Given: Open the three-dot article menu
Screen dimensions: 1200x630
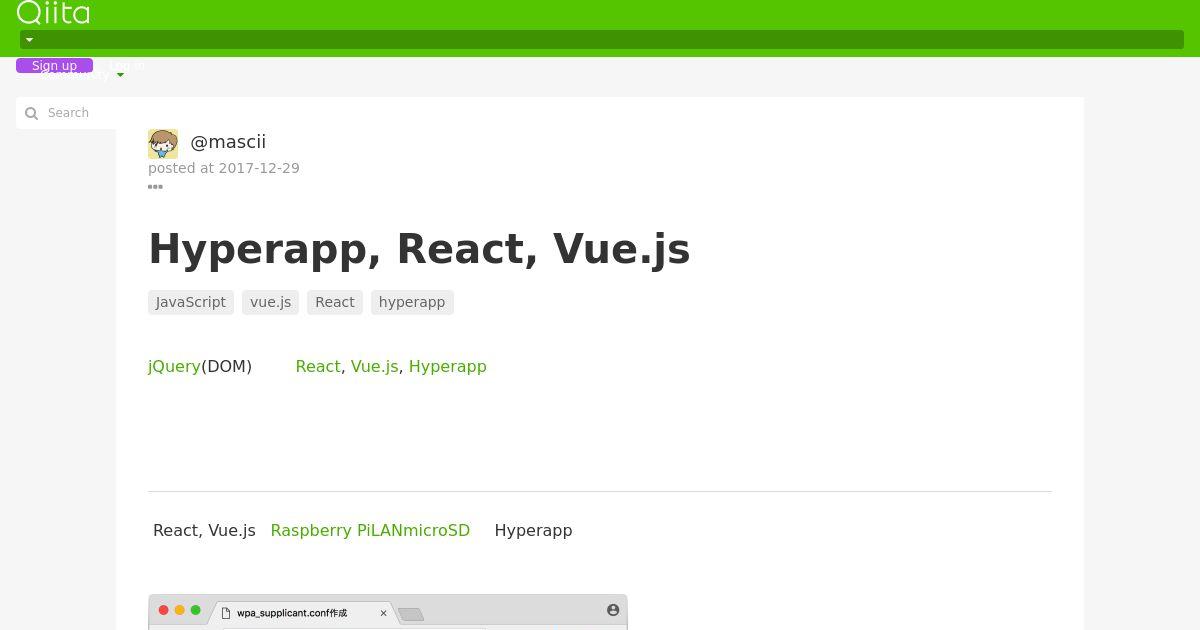Looking at the screenshot, I should [155, 187].
